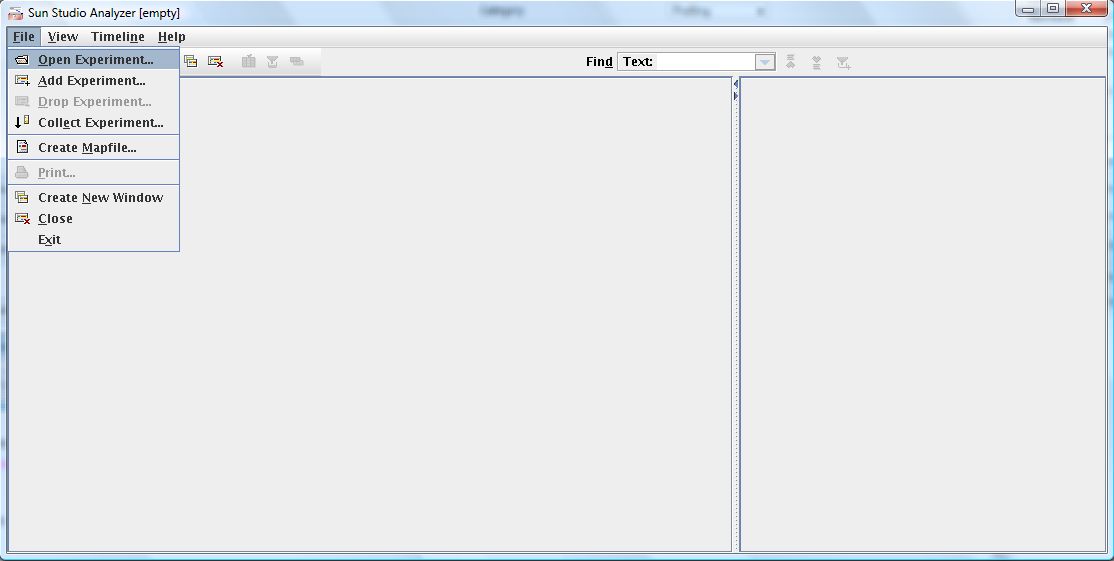Click the Collect Experiment arrow icon in menu

point(22,122)
